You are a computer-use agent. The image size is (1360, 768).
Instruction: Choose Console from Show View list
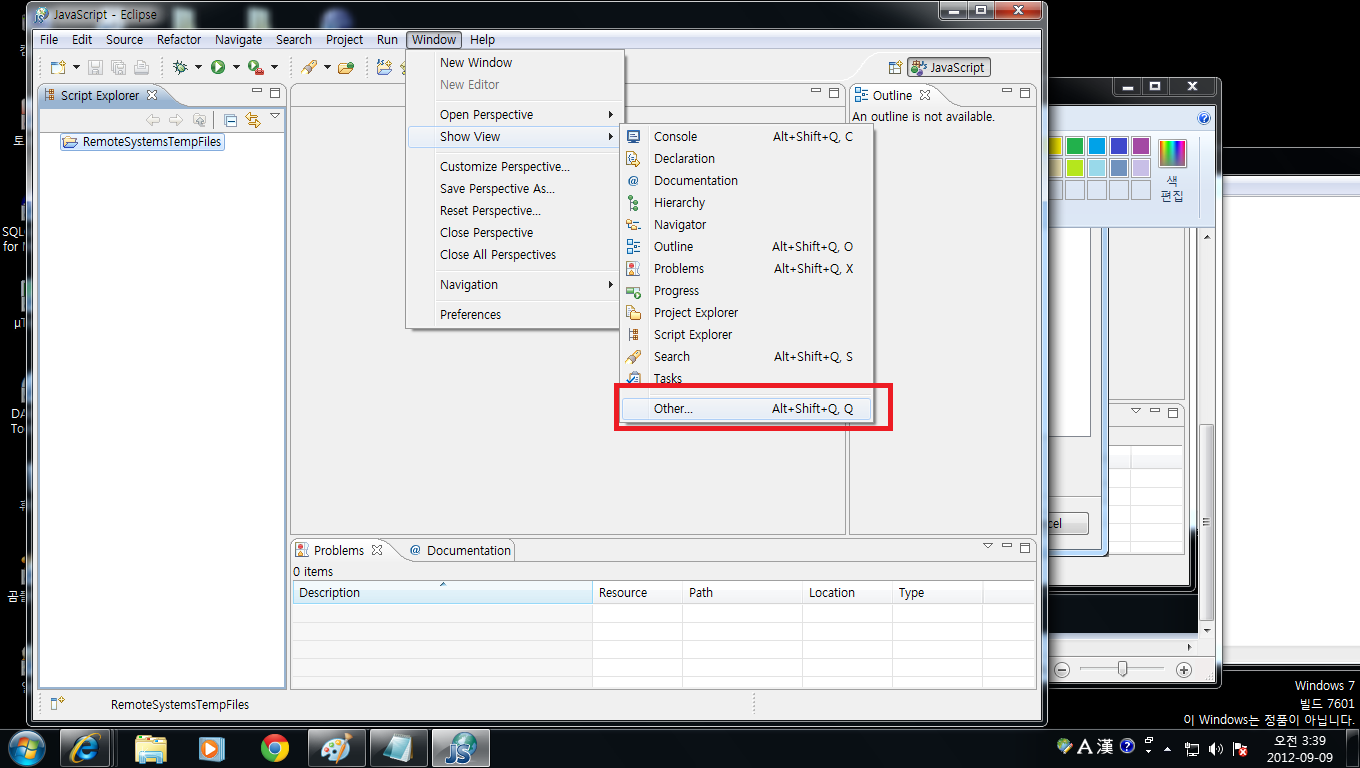675,136
